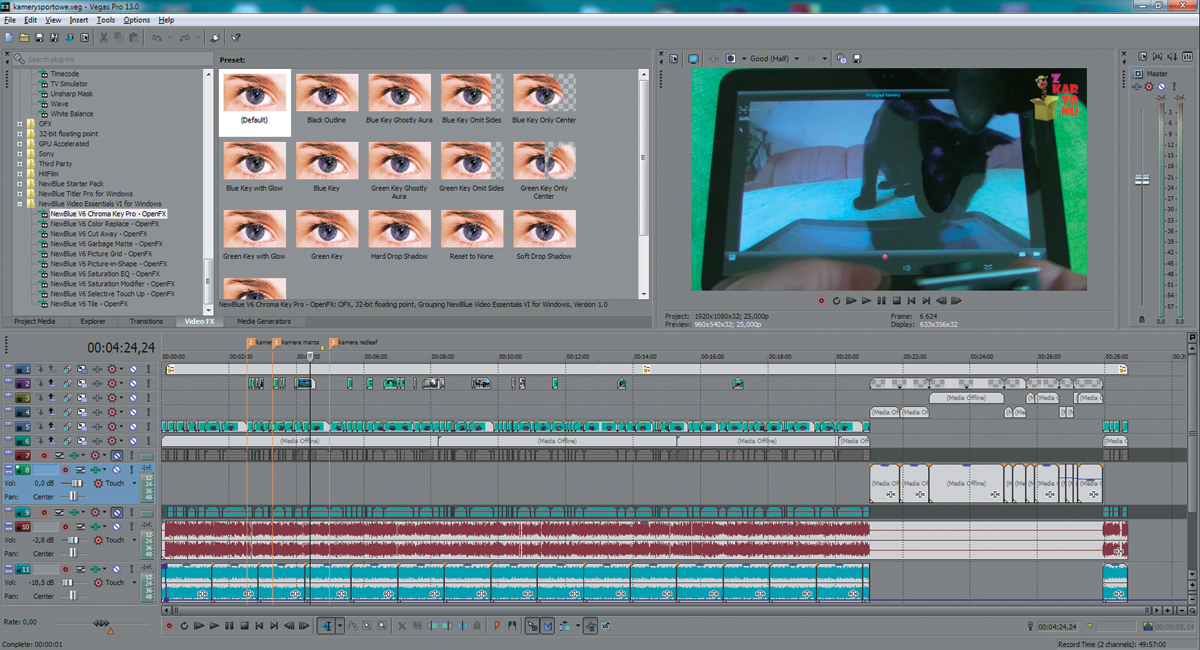Toggle mute on audio track 7
1200x650 pixels.
[118, 455]
